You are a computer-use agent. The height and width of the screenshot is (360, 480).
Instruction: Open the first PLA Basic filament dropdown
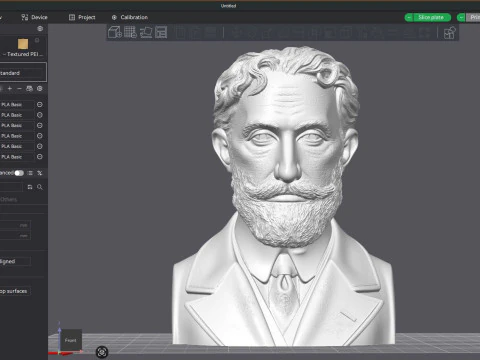tap(17, 105)
